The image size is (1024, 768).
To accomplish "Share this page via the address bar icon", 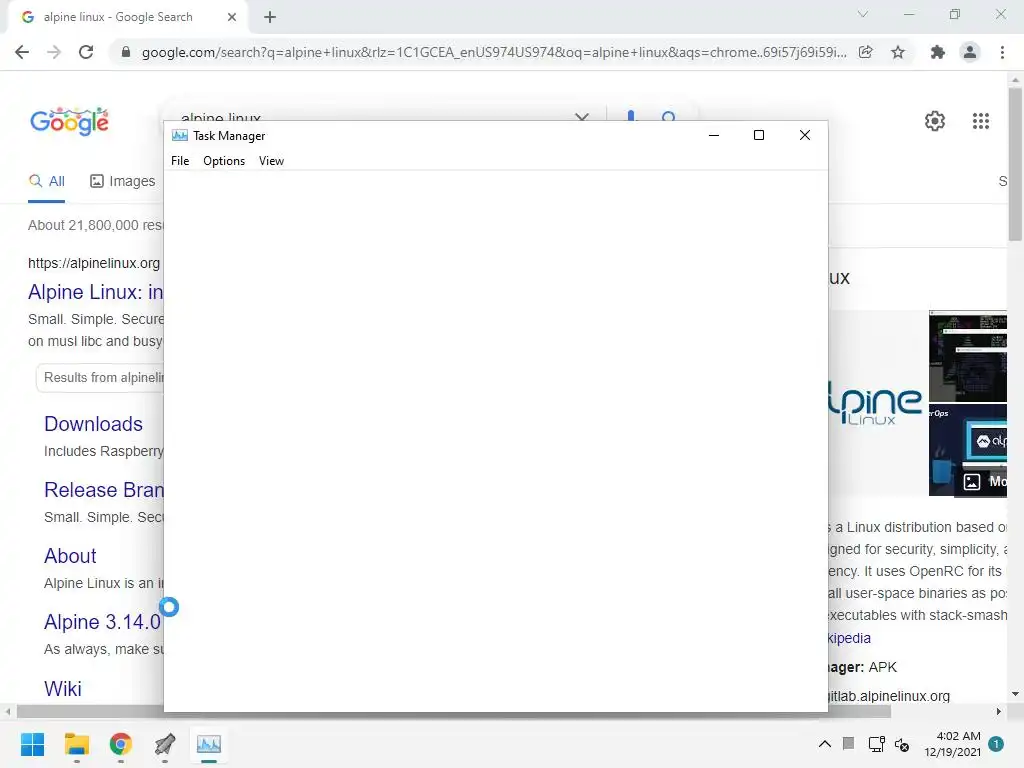I will pyautogui.click(x=865, y=52).
